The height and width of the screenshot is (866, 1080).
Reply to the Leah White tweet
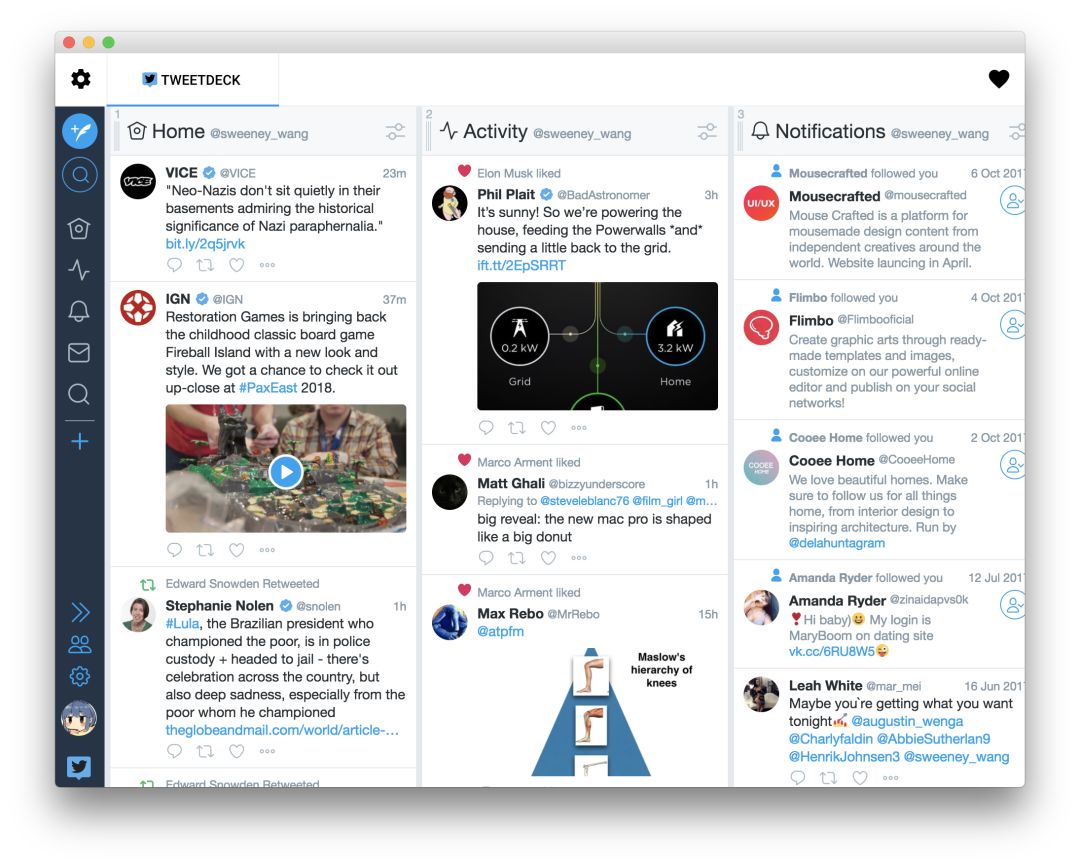[x=798, y=778]
